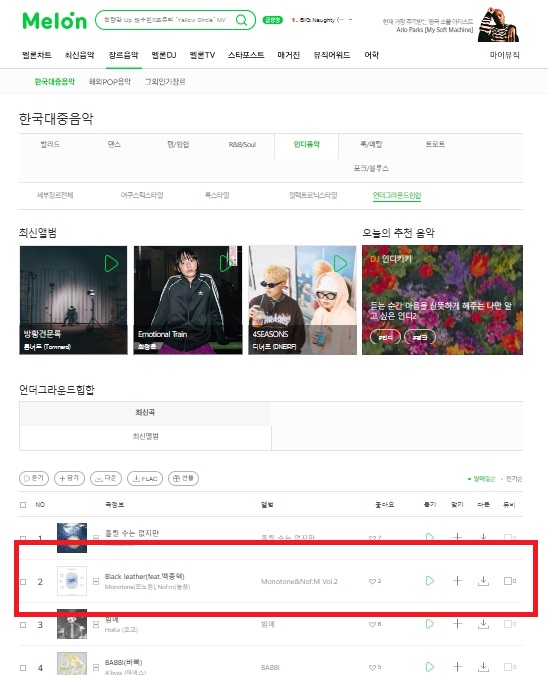548x675 pixels.
Task: Open music video icon for Black leather
Action: coord(510,581)
